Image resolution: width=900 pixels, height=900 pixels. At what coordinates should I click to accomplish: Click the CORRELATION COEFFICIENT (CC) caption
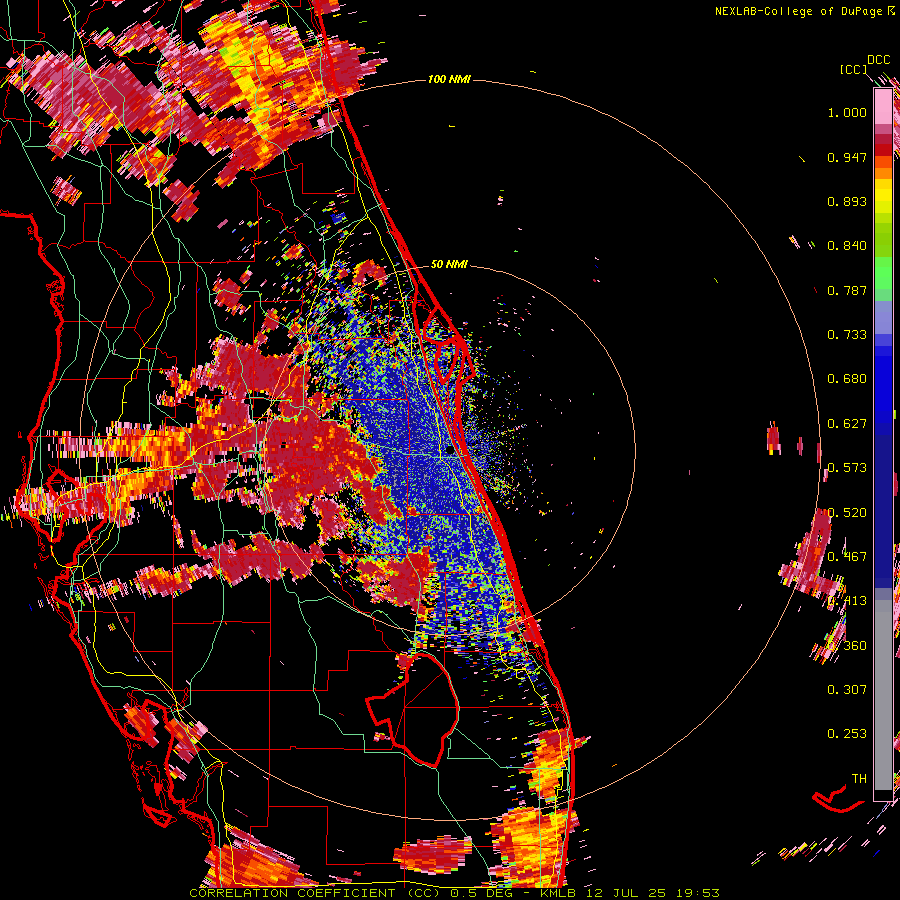[315, 893]
